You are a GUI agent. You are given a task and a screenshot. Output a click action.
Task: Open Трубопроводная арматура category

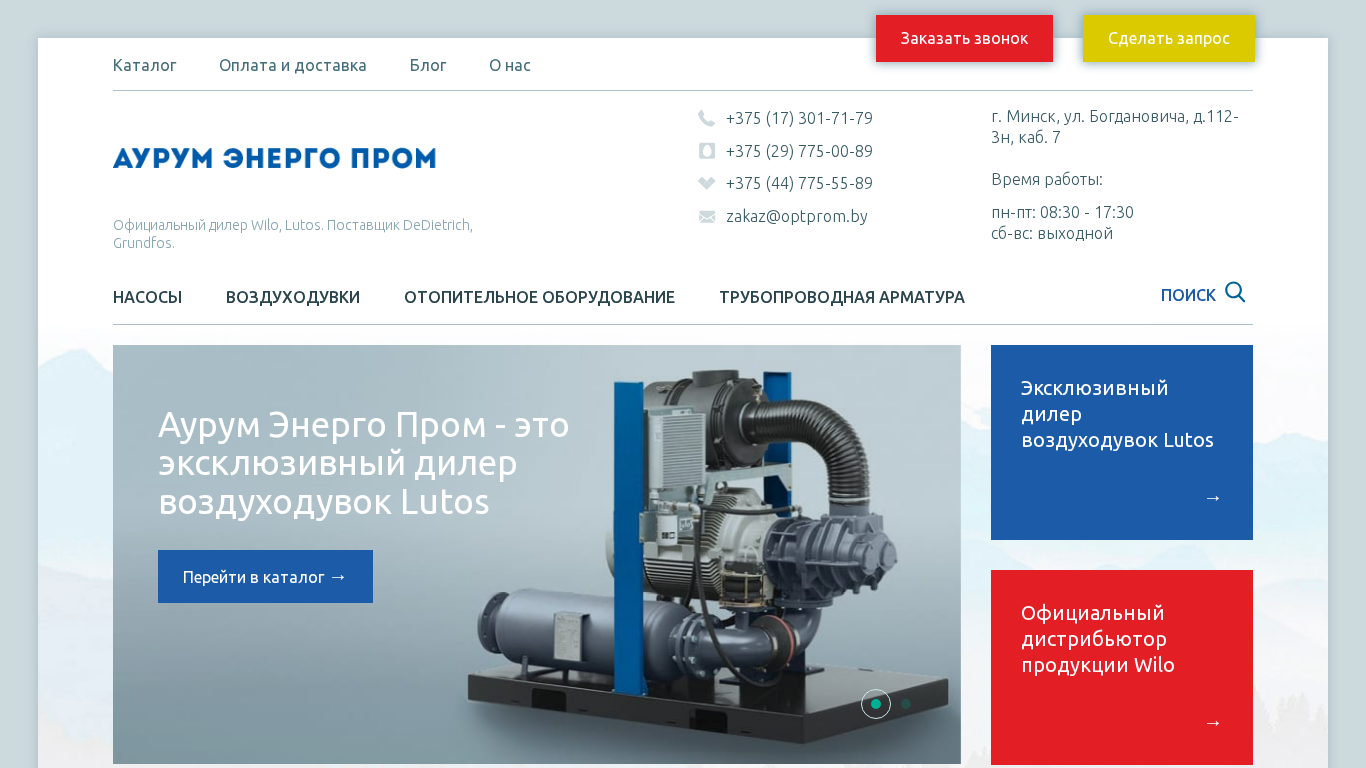click(842, 297)
